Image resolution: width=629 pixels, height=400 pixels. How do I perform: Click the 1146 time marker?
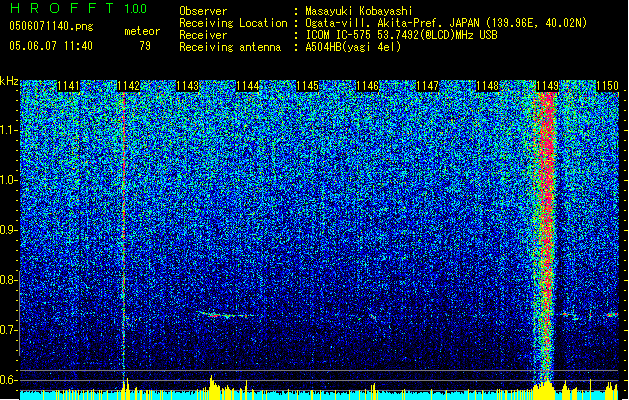coord(367,86)
